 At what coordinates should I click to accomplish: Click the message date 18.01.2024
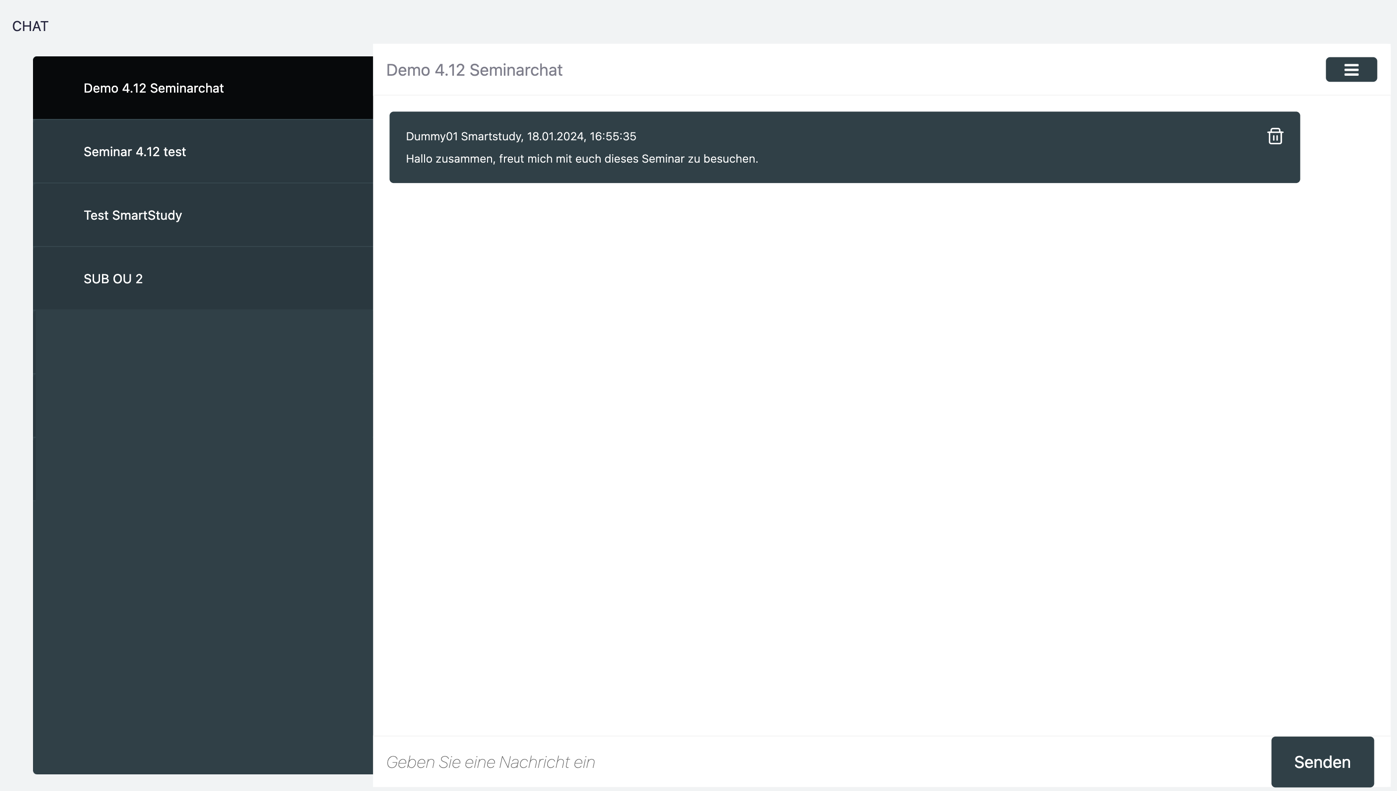coord(555,136)
